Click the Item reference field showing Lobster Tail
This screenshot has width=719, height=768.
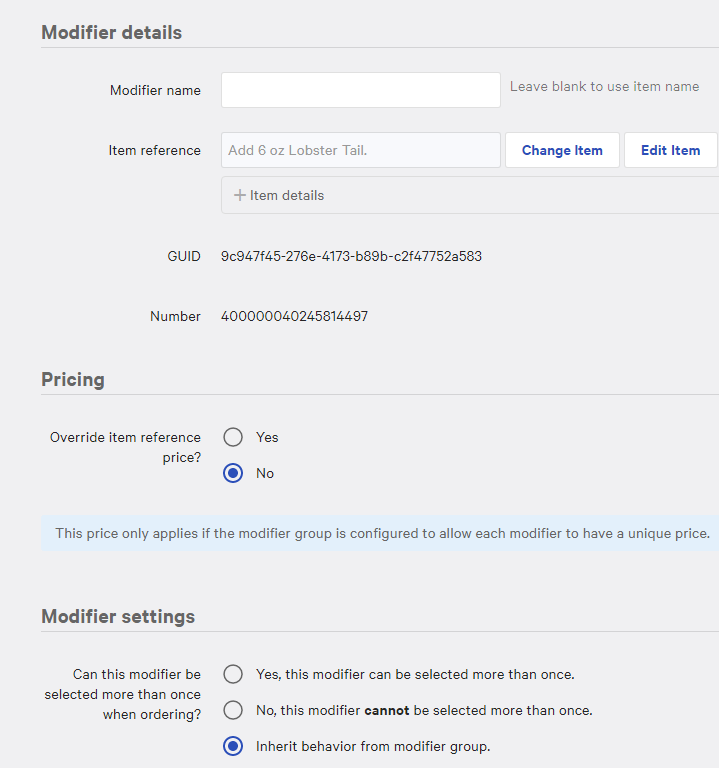pos(360,150)
